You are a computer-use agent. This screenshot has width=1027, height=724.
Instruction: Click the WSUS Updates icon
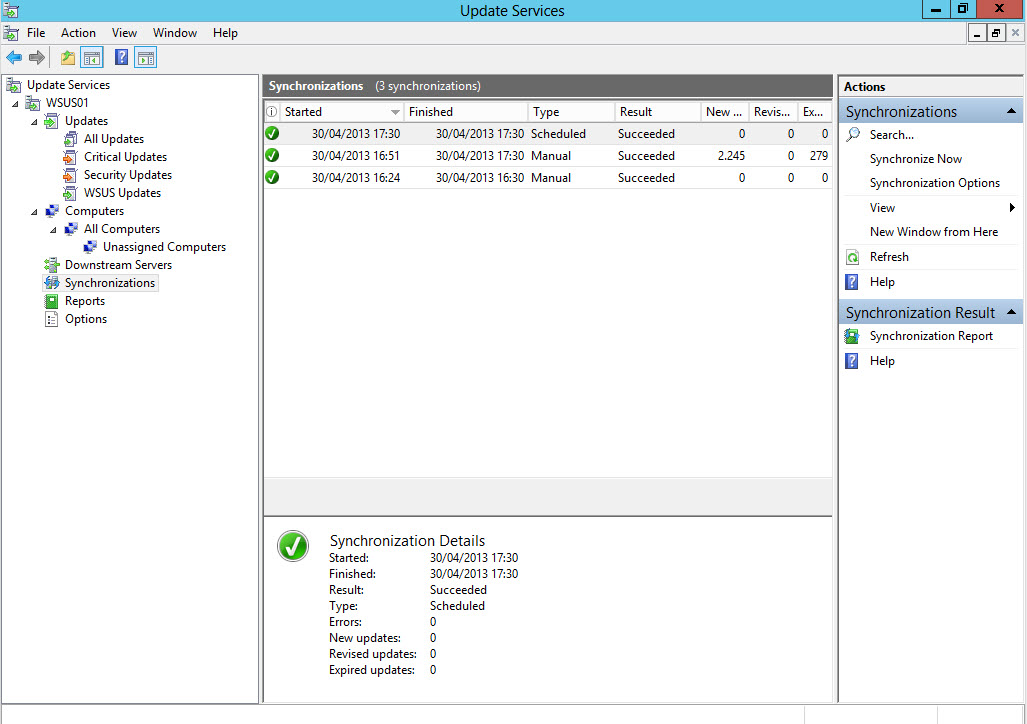[70, 193]
